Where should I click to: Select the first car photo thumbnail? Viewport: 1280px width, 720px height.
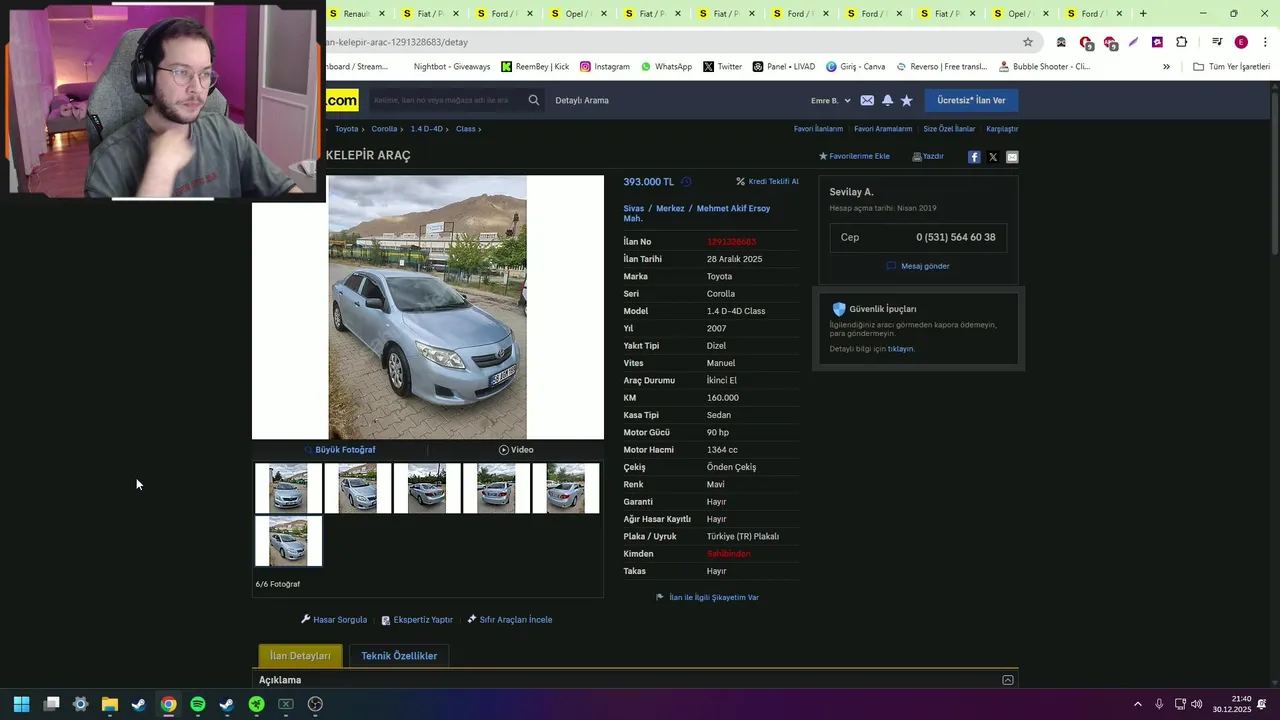[x=288, y=488]
